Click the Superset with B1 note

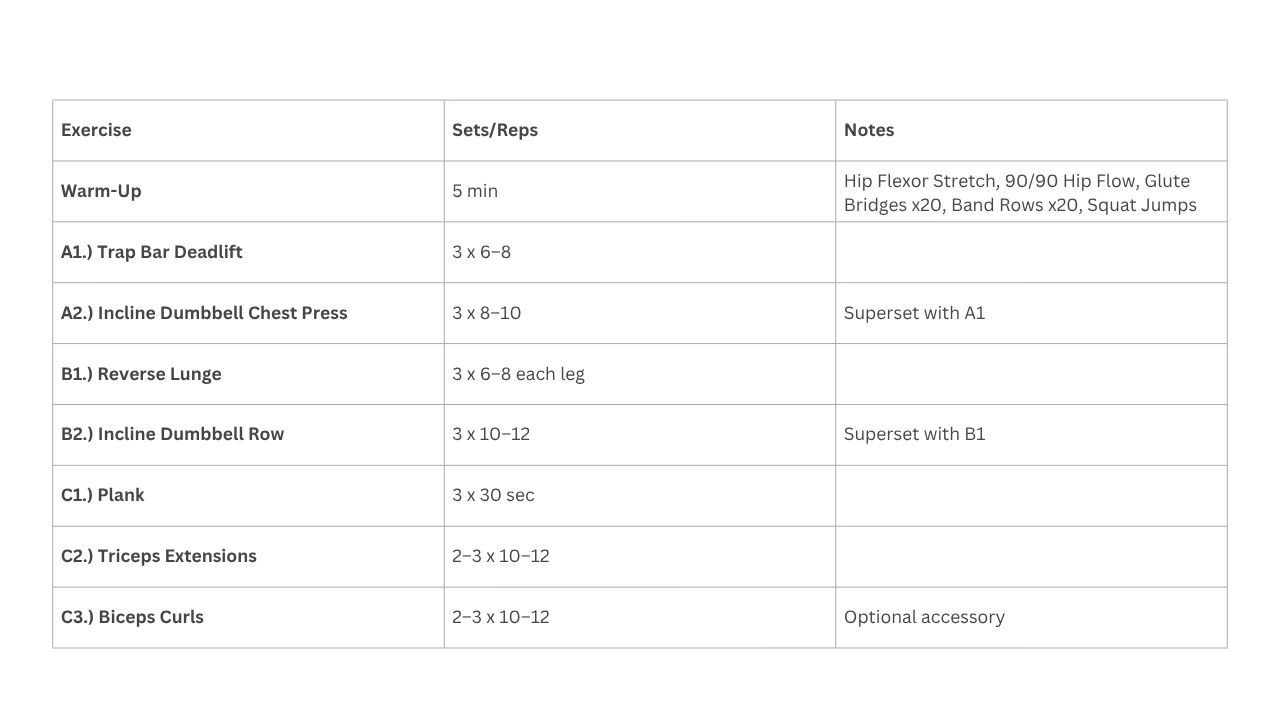pos(914,434)
